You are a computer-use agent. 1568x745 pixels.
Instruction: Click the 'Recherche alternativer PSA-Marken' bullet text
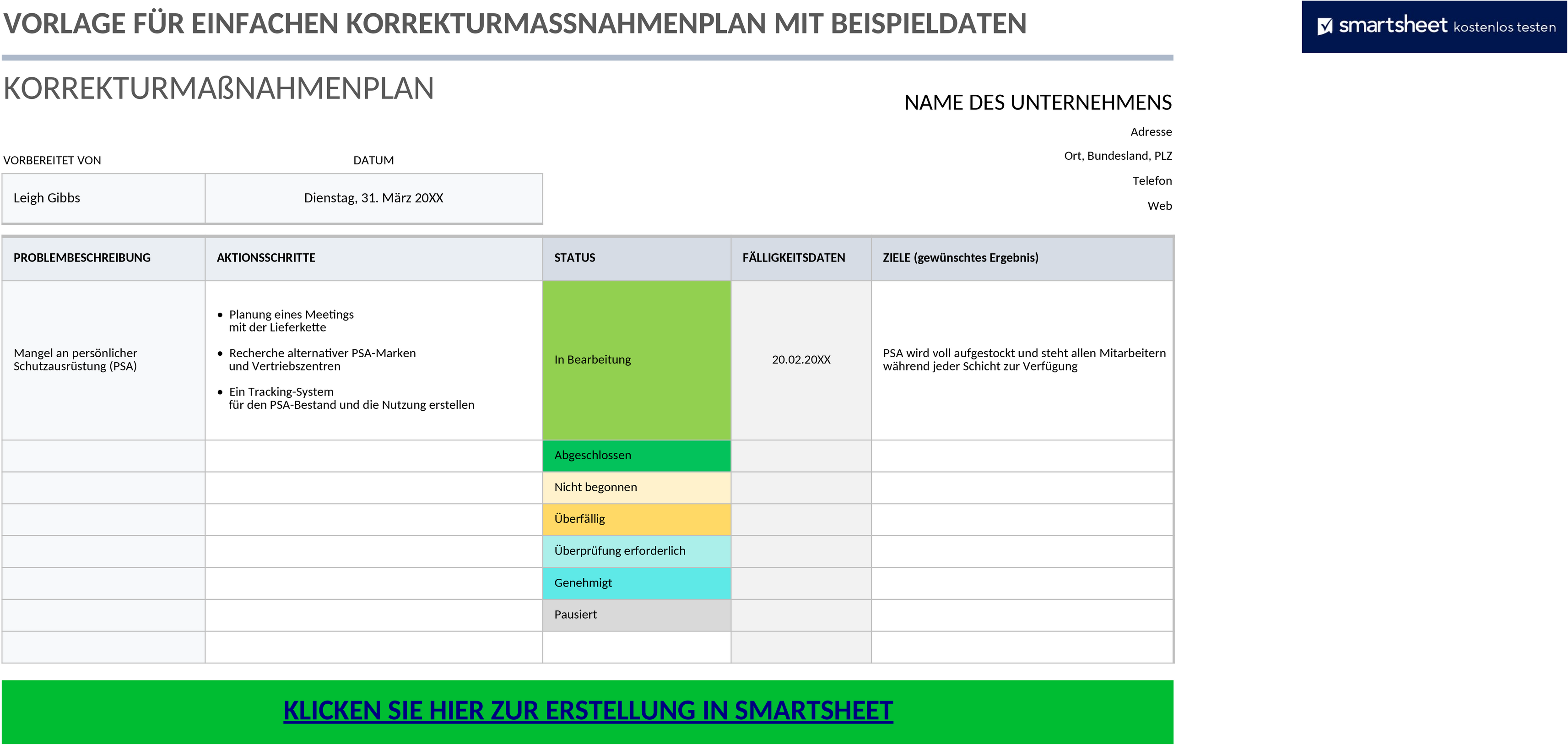(322, 353)
